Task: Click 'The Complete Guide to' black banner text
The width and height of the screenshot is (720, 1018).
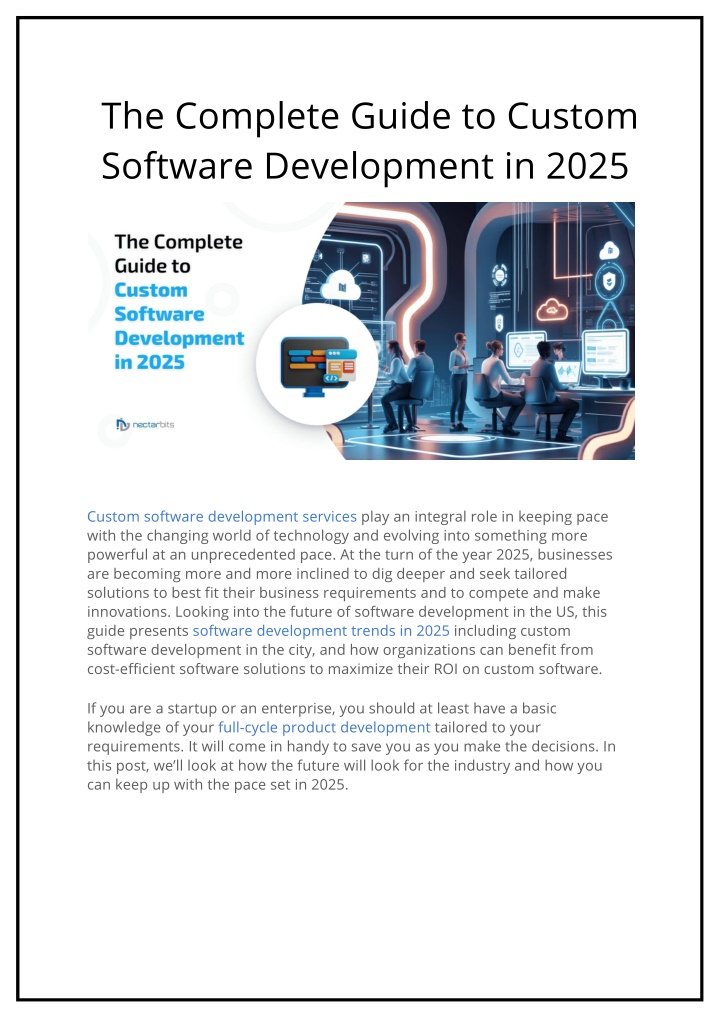Action: click(179, 254)
